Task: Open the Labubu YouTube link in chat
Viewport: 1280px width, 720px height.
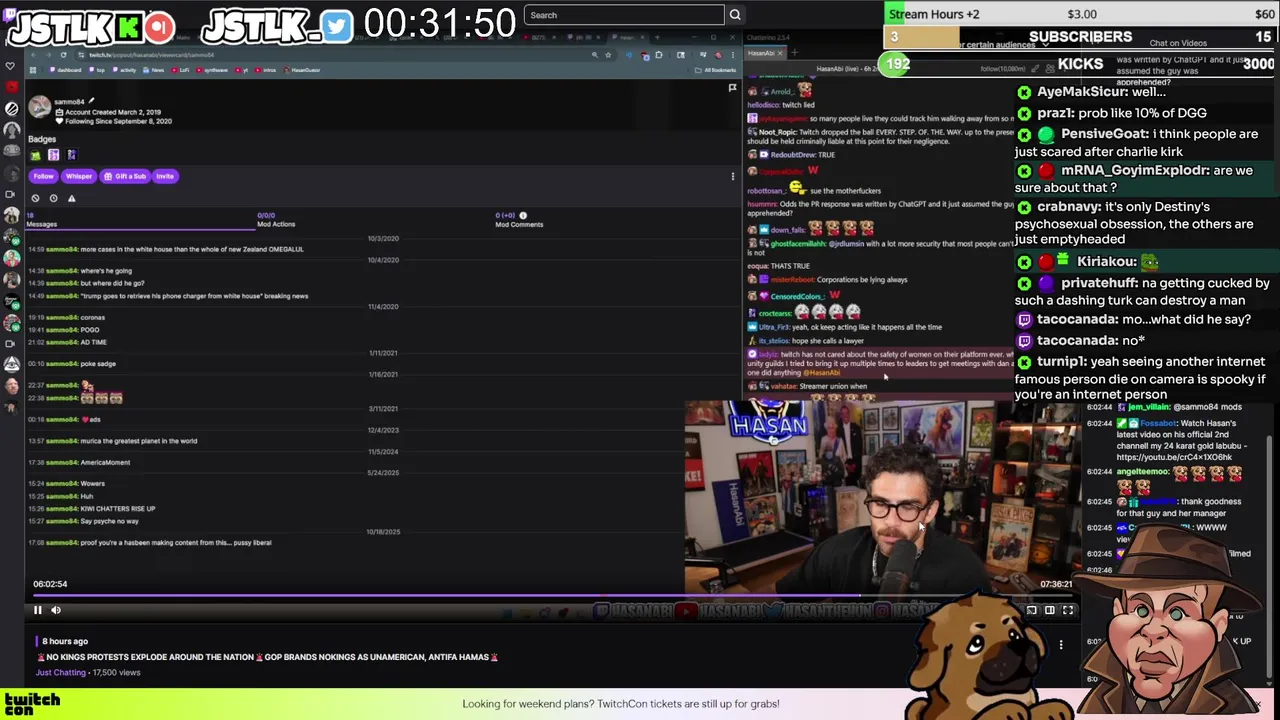Action: pos(1175,457)
